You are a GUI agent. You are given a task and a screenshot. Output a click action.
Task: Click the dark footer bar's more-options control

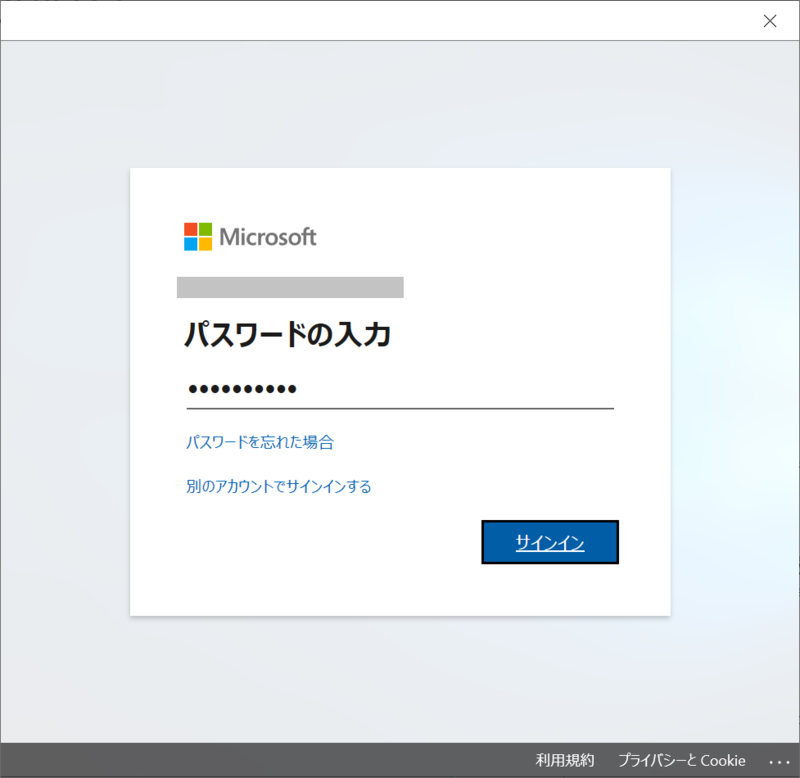(x=779, y=760)
